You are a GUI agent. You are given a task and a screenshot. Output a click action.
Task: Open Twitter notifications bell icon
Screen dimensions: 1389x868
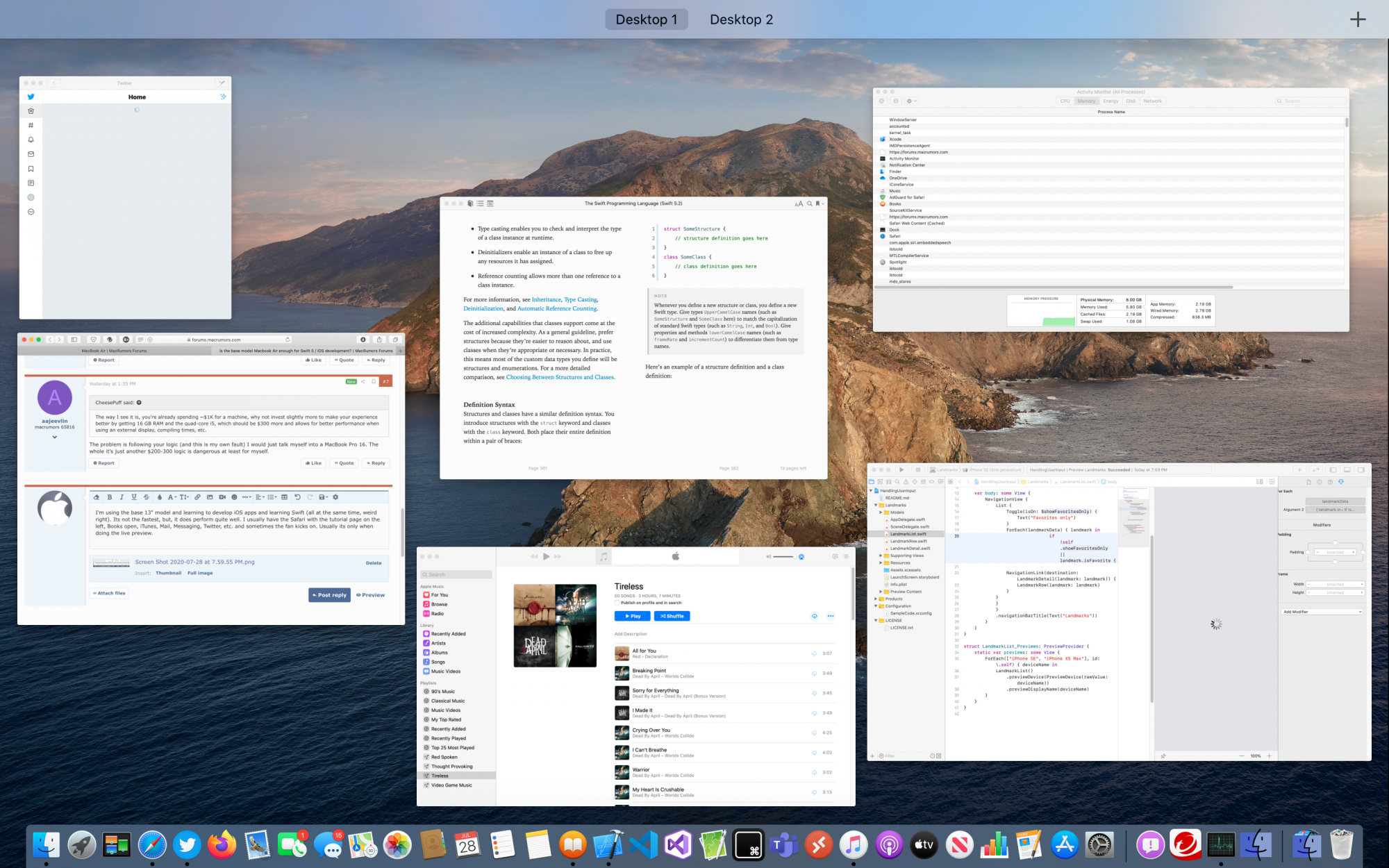[31, 140]
